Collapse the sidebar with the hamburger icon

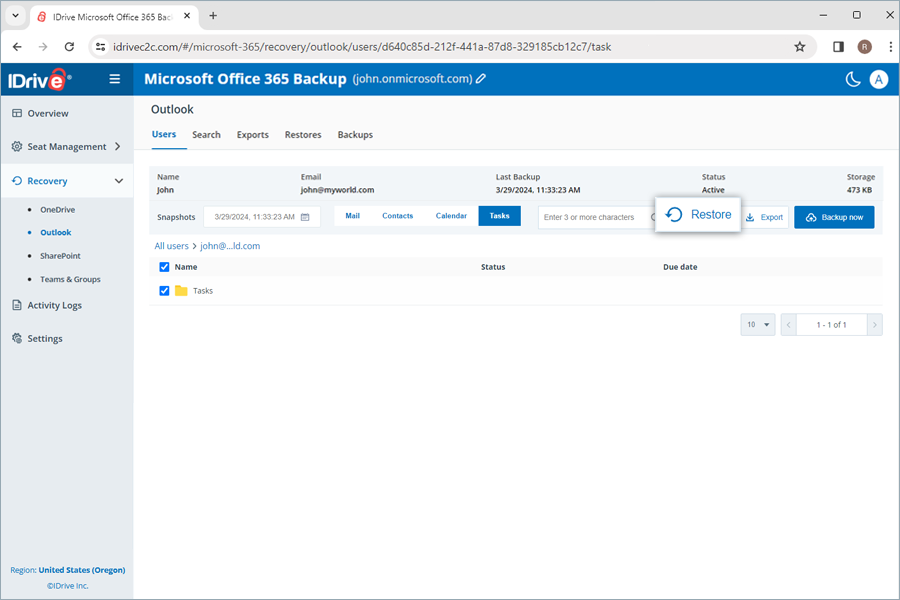[115, 78]
